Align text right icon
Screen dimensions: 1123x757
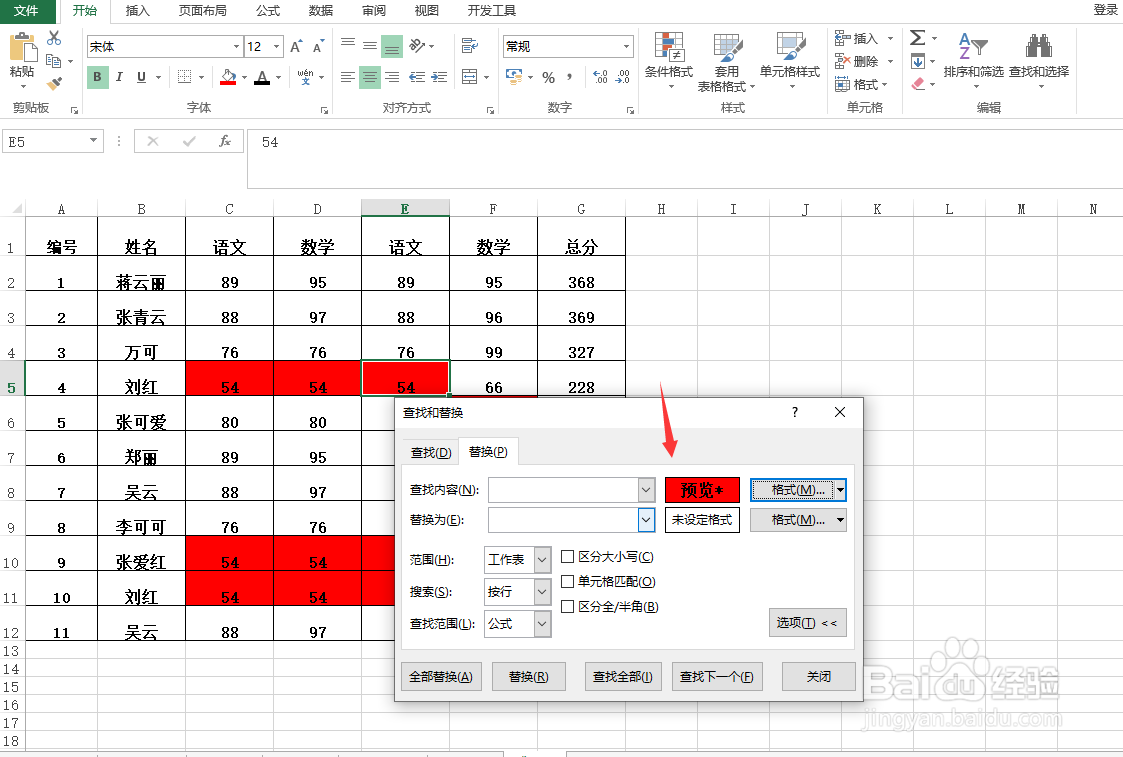pos(392,77)
